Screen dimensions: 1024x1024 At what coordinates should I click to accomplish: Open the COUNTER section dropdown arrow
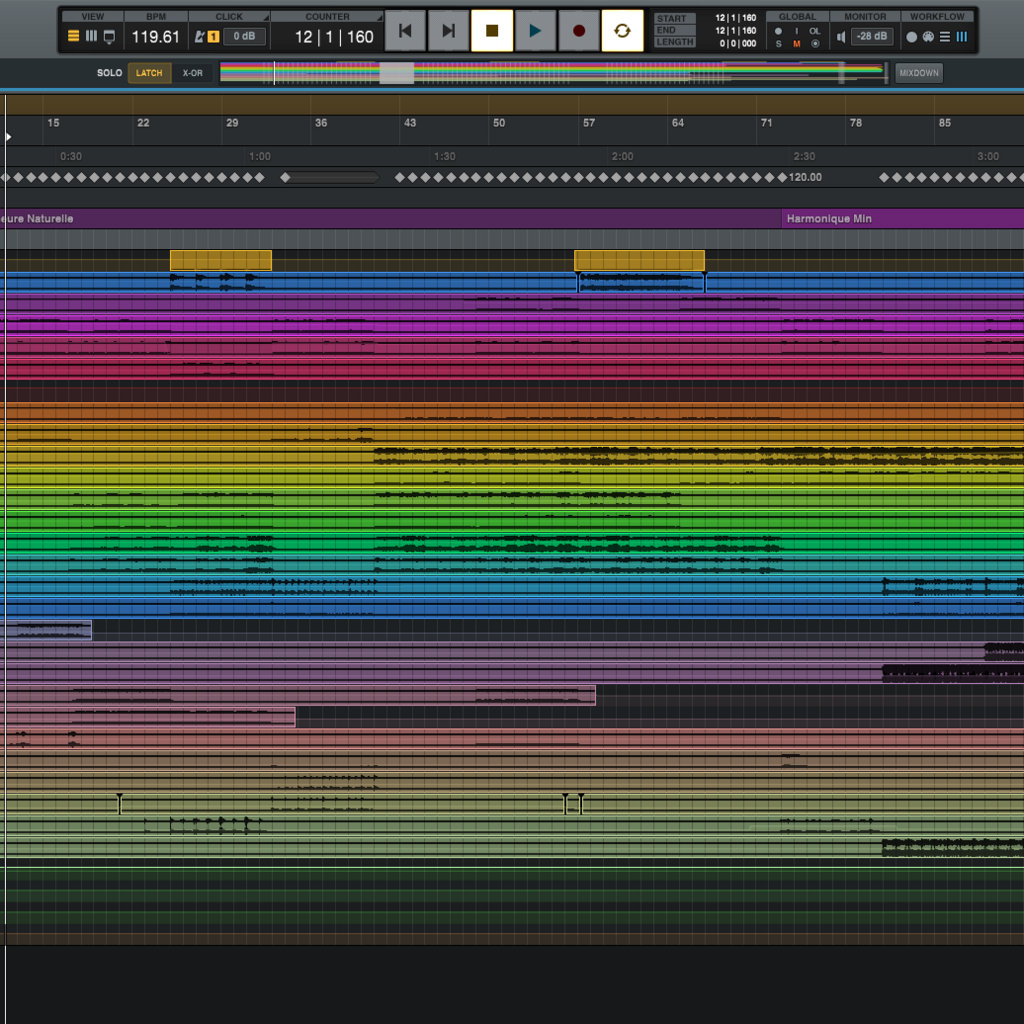coord(379,18)
